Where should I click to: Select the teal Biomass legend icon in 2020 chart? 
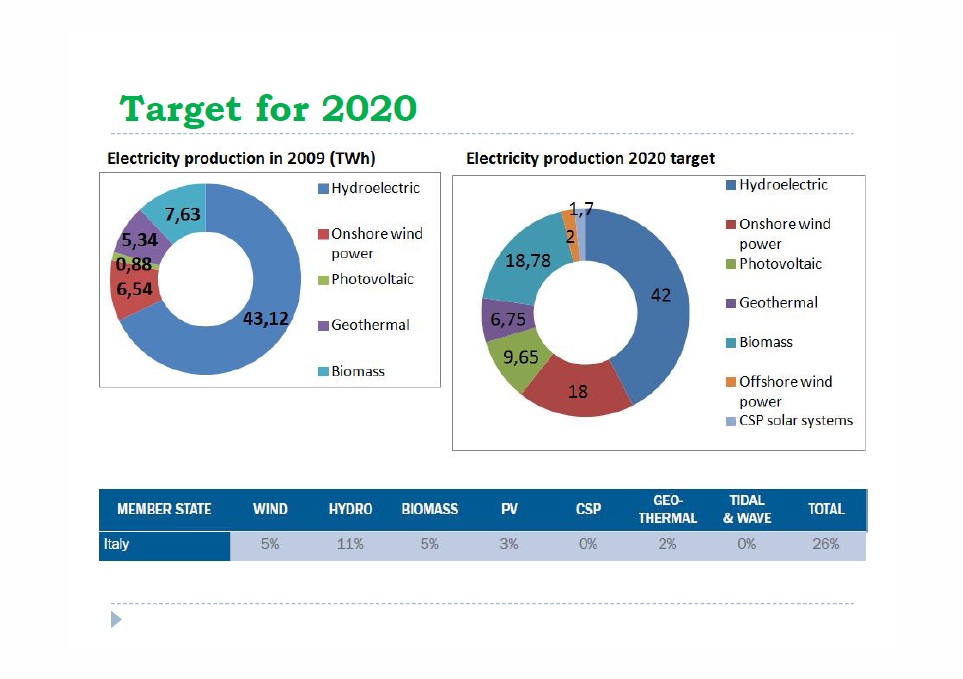tap(729, 342)
